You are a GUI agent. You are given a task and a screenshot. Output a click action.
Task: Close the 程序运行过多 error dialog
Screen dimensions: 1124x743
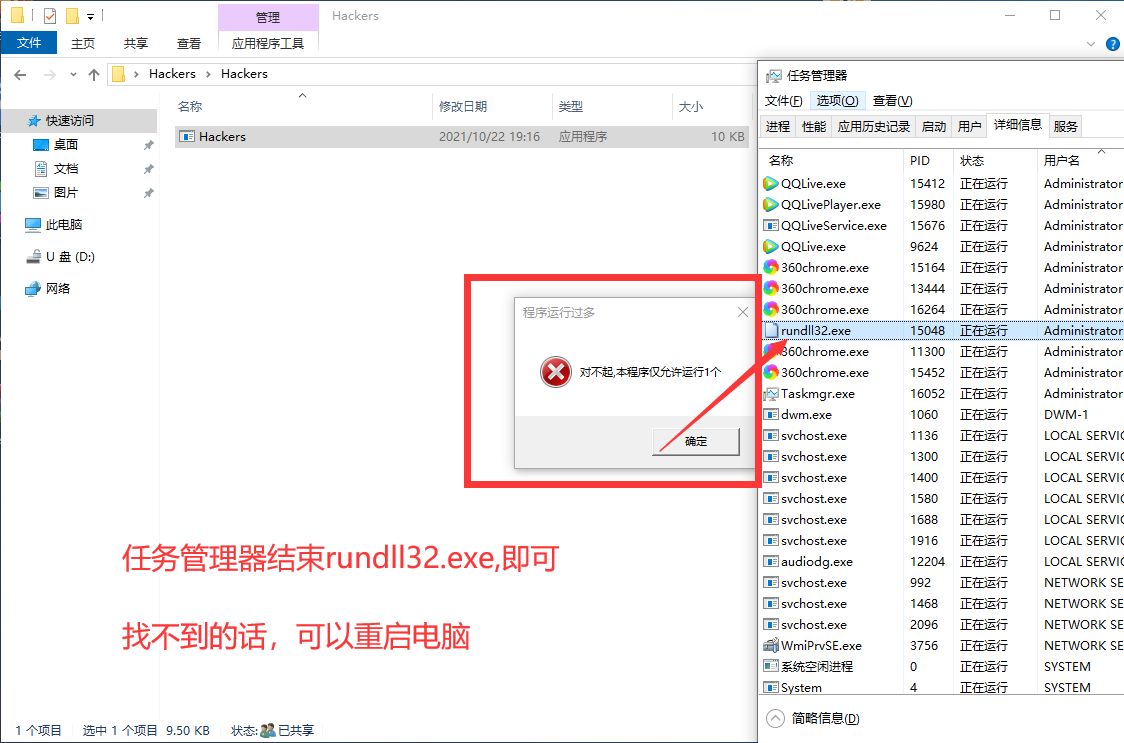pos(741,312)
